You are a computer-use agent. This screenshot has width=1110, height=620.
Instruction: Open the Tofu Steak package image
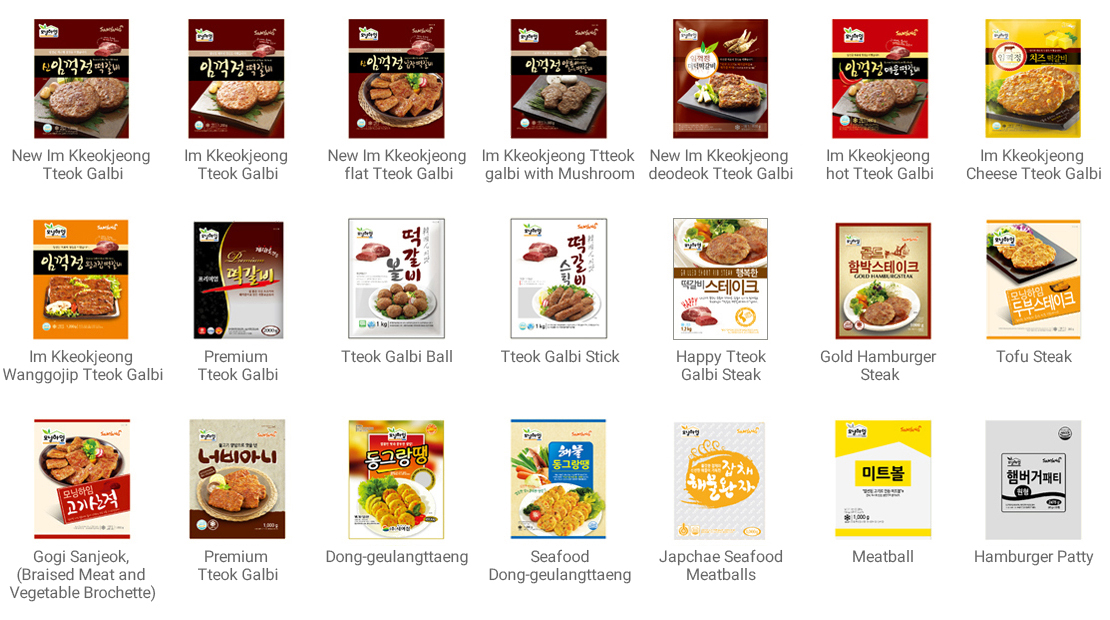pyautogui.click(x=1034, y=280)
